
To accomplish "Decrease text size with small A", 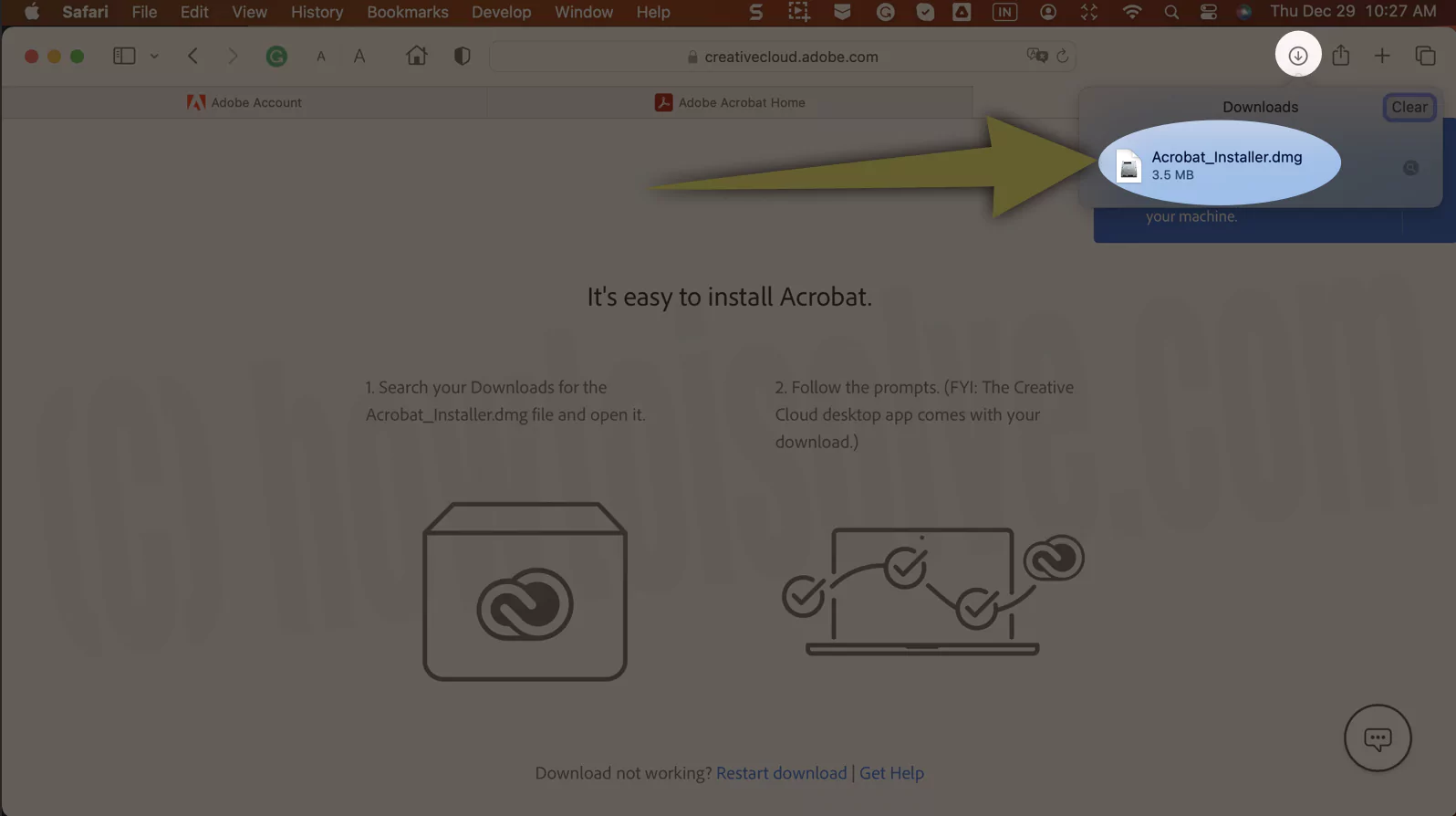I will pos(321,57).
